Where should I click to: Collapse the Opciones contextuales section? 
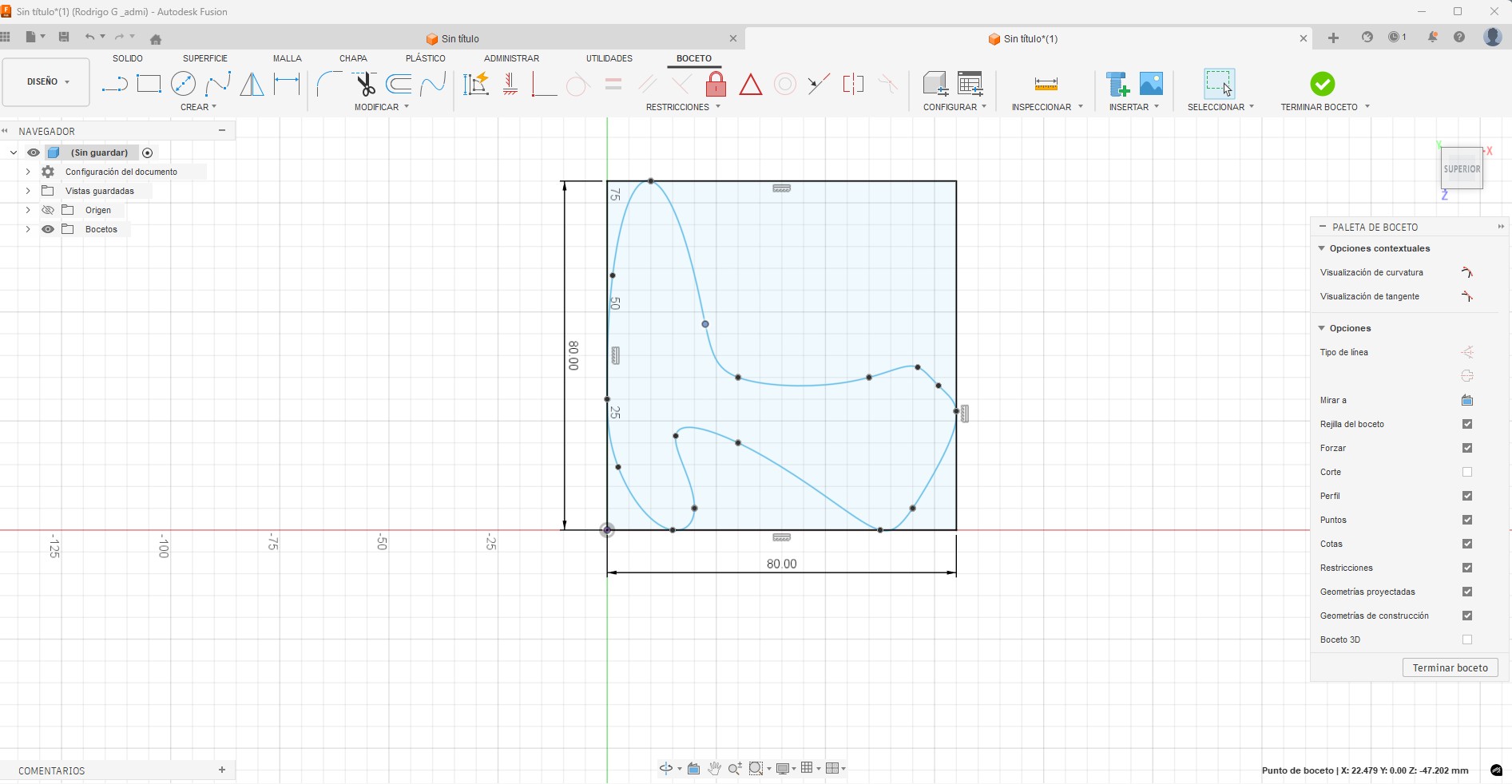click(1322, 248)
